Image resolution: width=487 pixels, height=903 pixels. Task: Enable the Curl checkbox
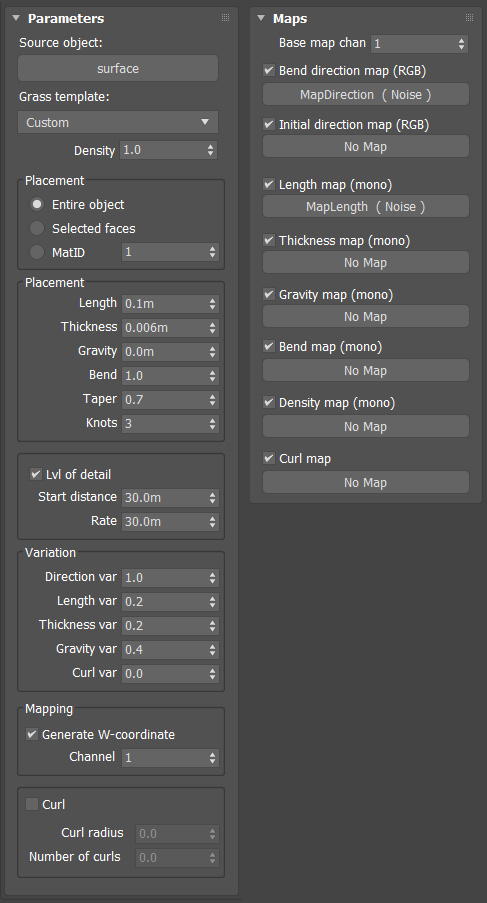tap(32, 804)
